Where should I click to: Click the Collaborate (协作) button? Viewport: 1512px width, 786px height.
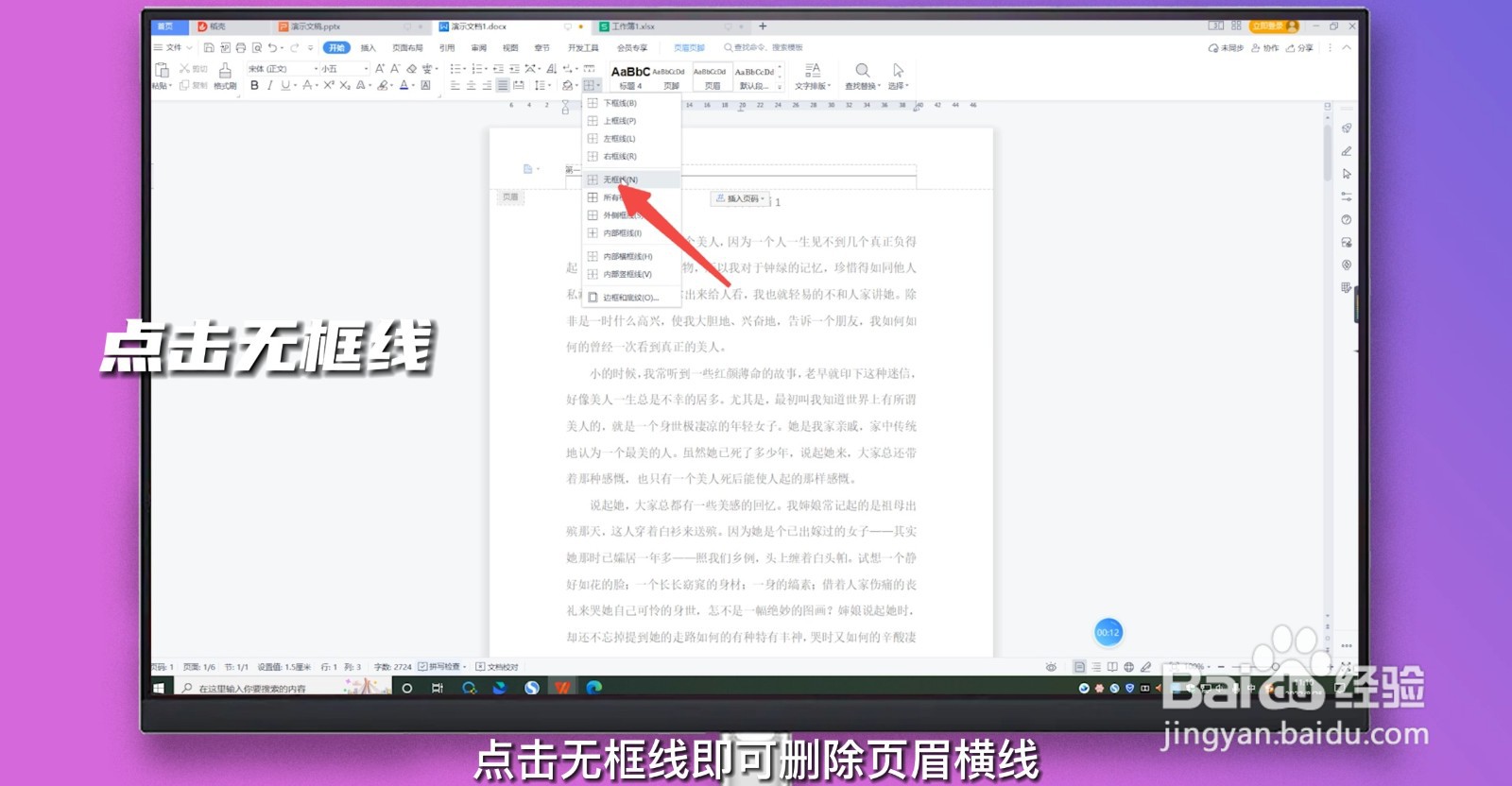pos(1265,47)
